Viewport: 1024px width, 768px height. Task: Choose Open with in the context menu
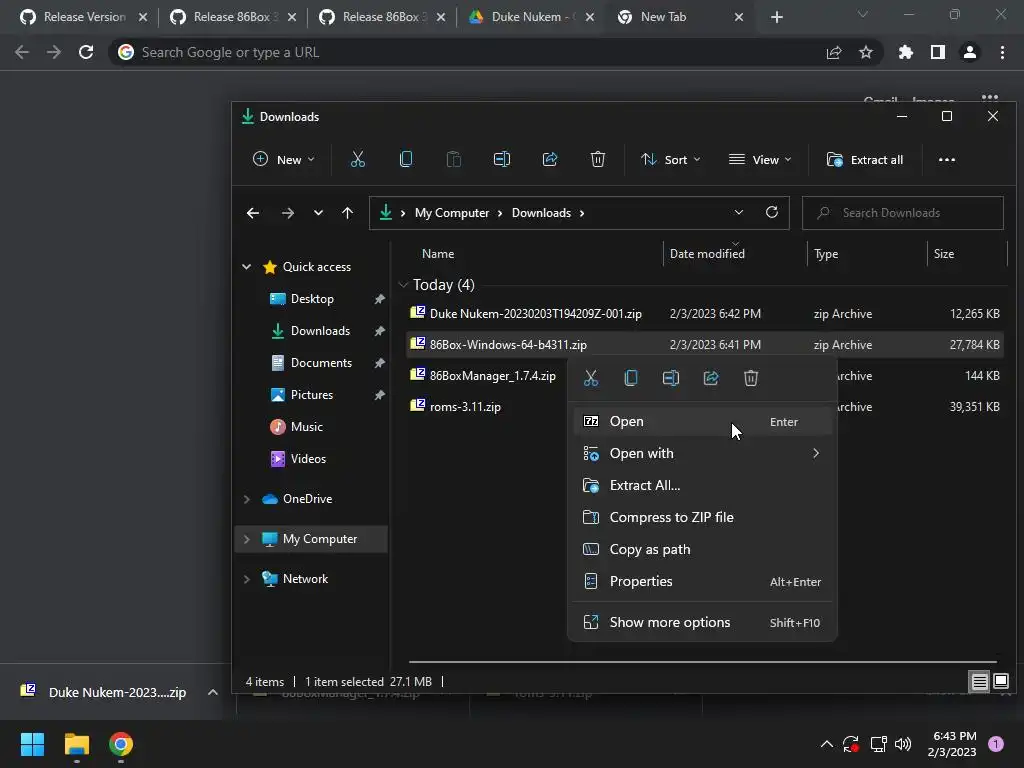point(703,453)
